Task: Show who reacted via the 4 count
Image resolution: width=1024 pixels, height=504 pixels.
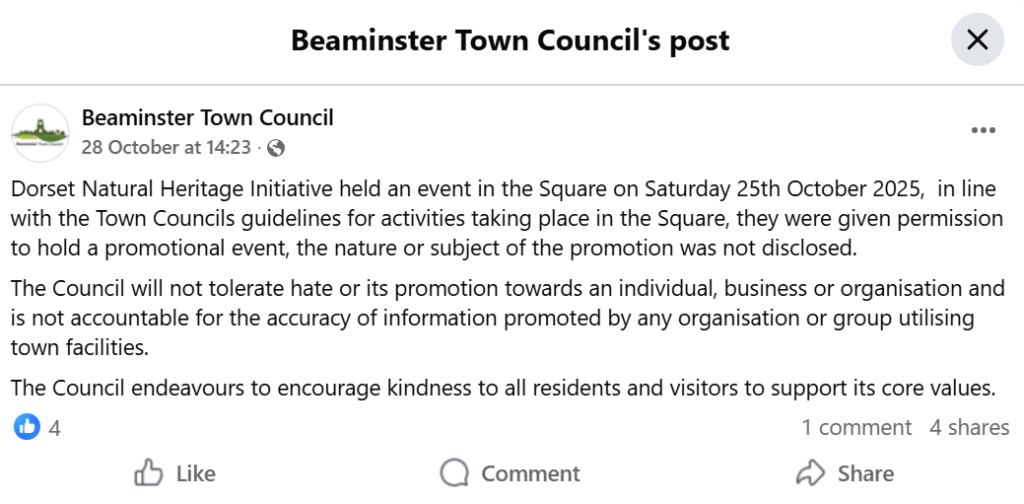Action: point(55,428)
